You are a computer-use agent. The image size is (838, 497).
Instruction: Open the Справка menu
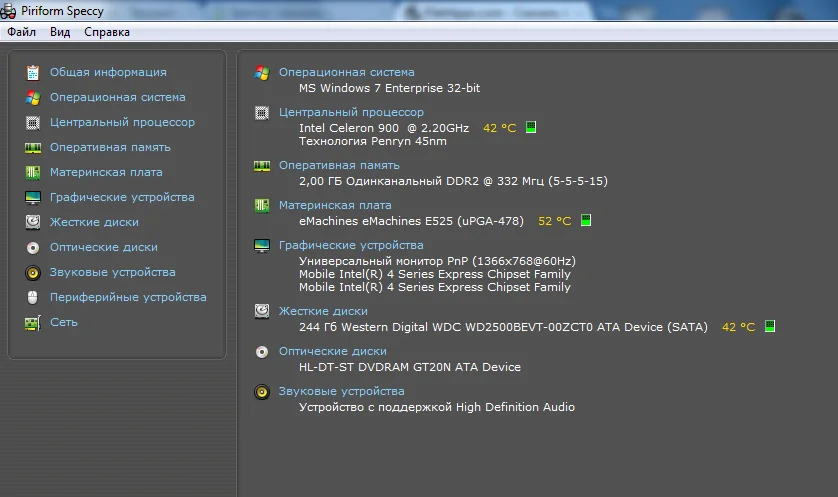(107, 32)
